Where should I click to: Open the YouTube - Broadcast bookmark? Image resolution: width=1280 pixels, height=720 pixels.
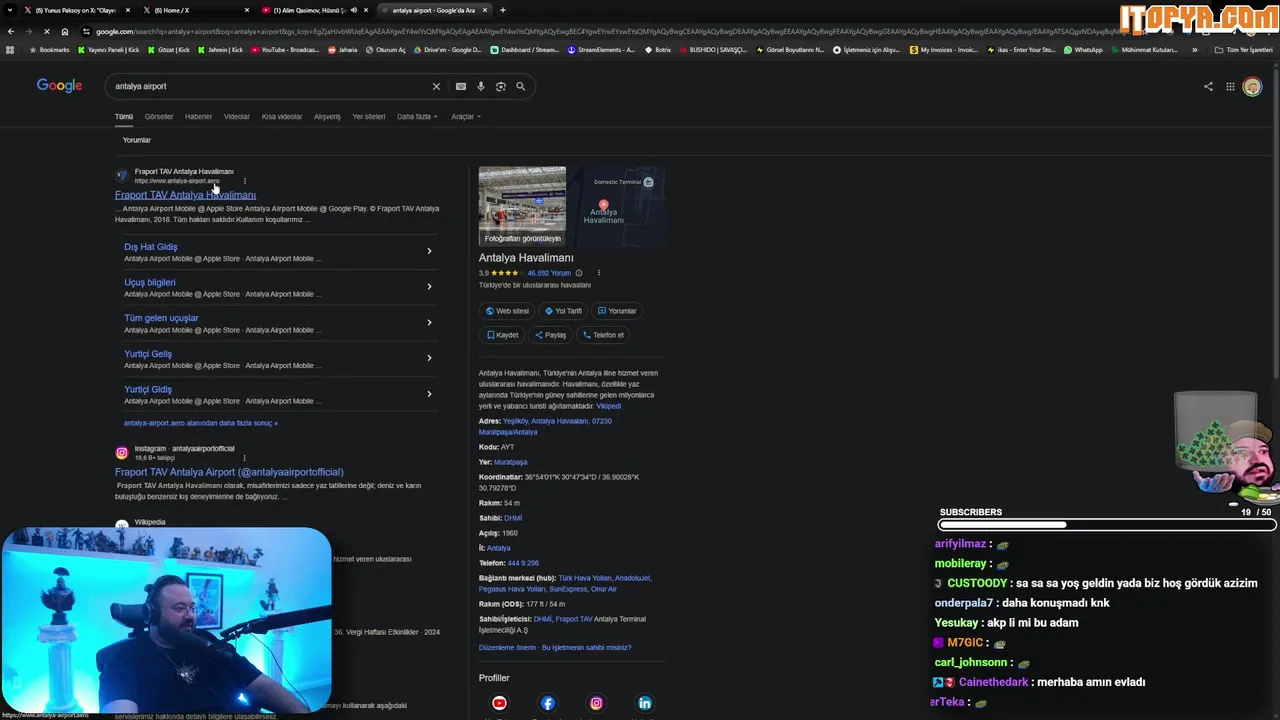point(286,50)
